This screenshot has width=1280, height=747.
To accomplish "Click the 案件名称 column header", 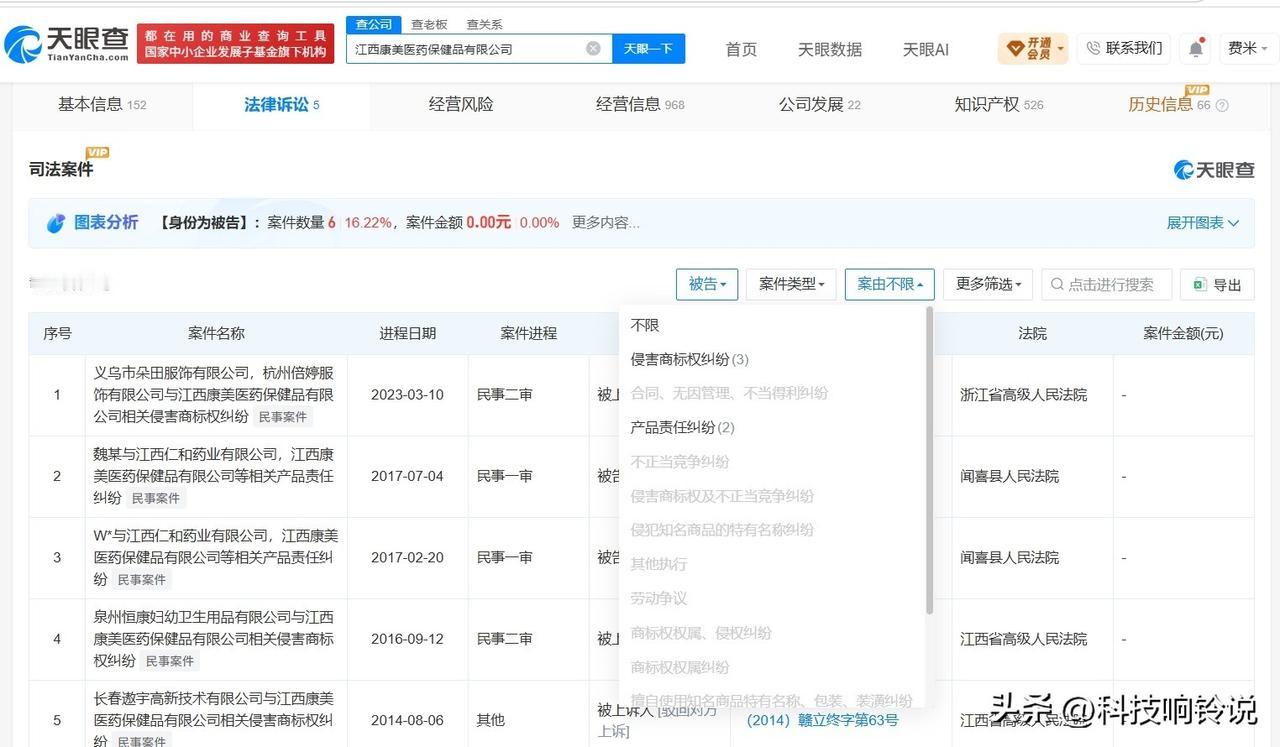I will click(x=216, y=333).
